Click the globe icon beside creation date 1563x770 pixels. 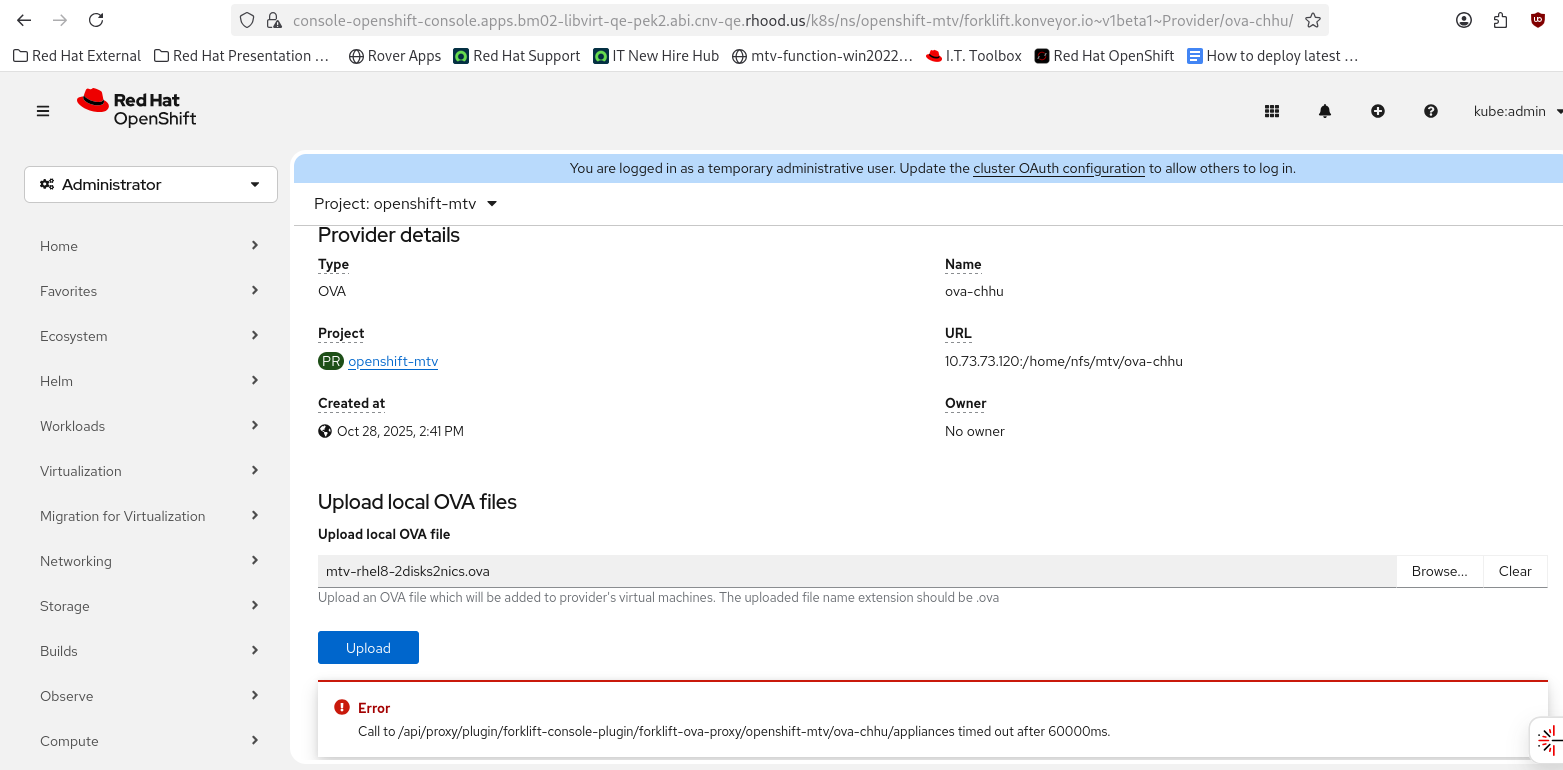(325, 431)
